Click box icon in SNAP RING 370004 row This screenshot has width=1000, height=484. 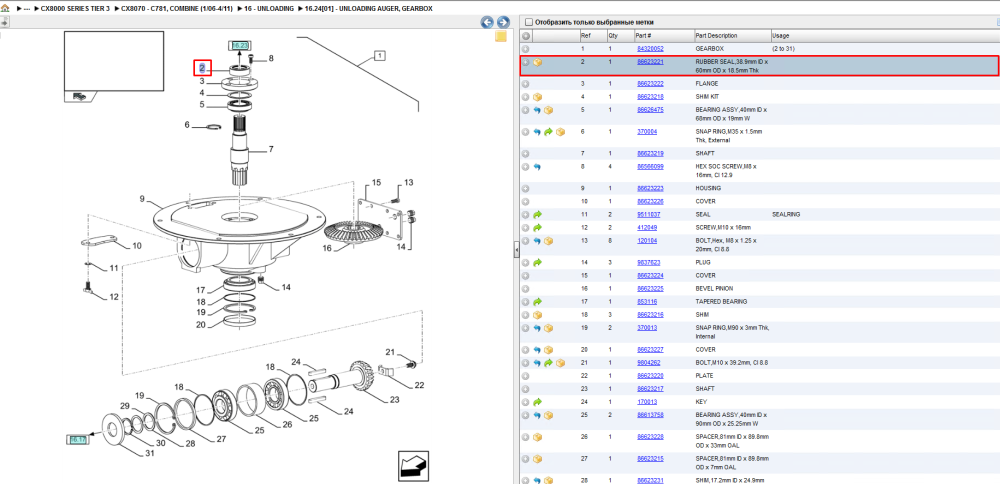coord(561,132)
